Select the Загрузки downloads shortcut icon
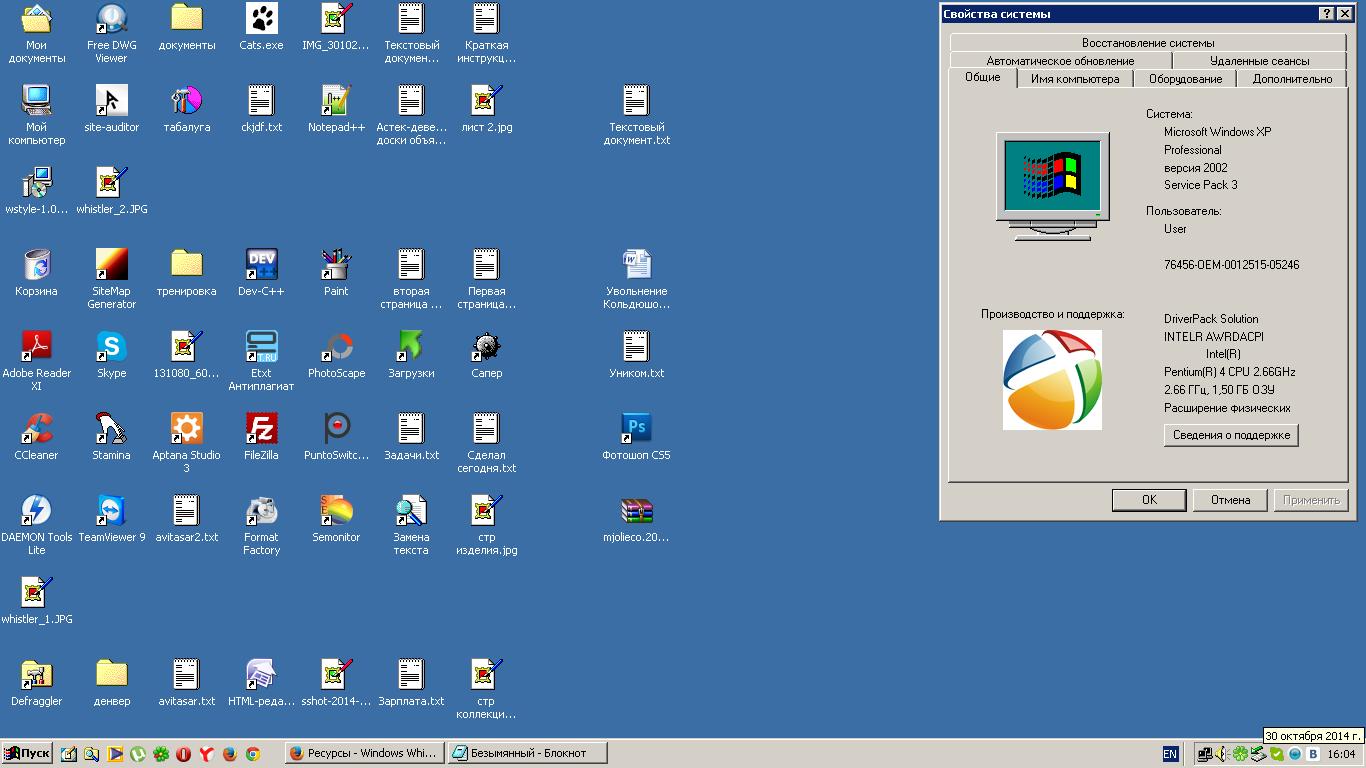1366x768 pixels. pos(411,356)
